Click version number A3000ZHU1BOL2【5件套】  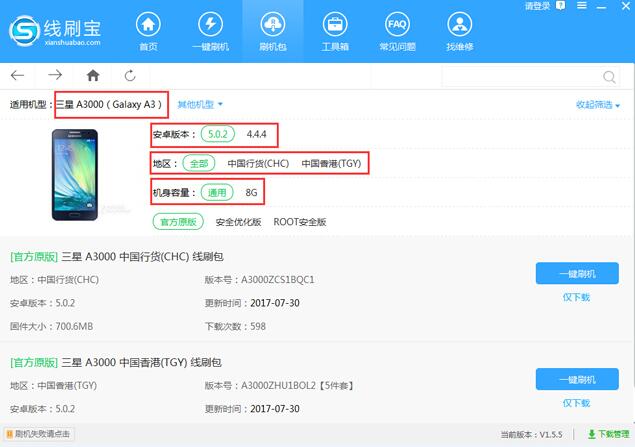coord(298,385)
